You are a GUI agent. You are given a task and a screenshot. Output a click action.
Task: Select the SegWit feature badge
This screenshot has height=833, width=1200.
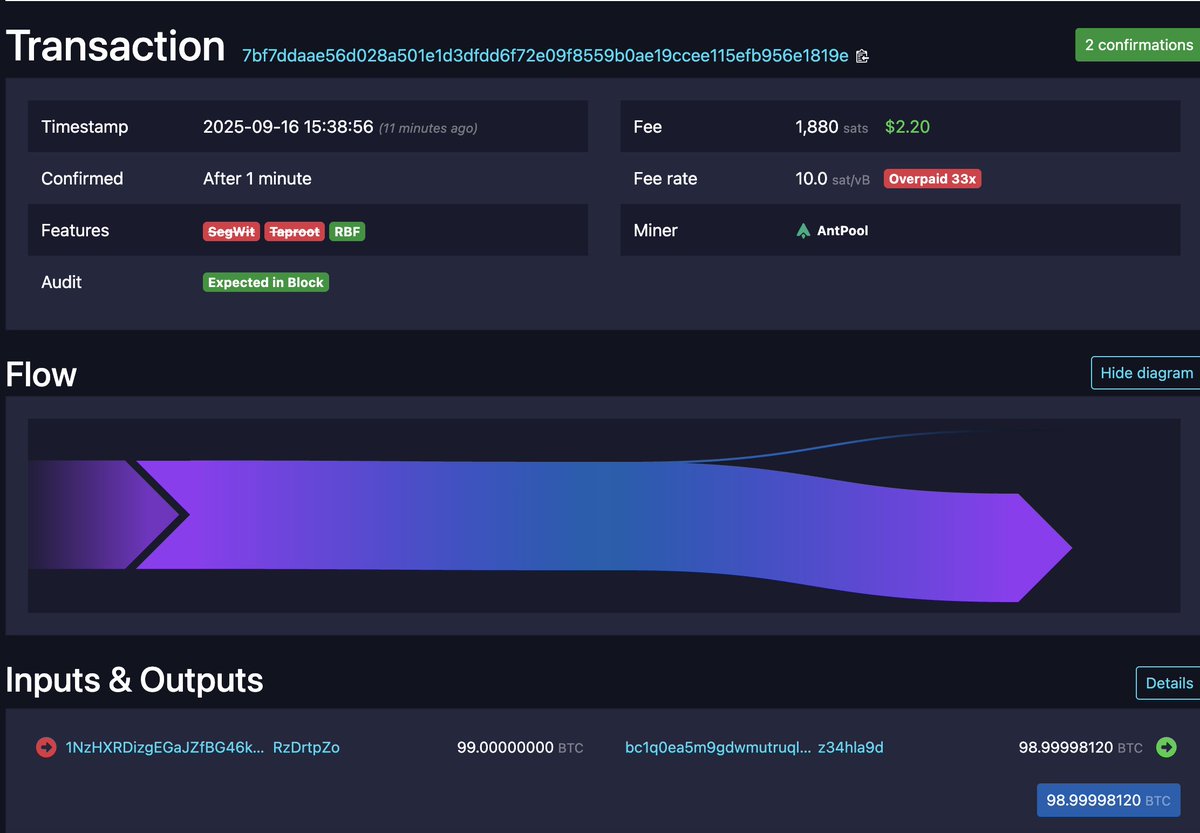pyautogui.click(x=231, y=231)
